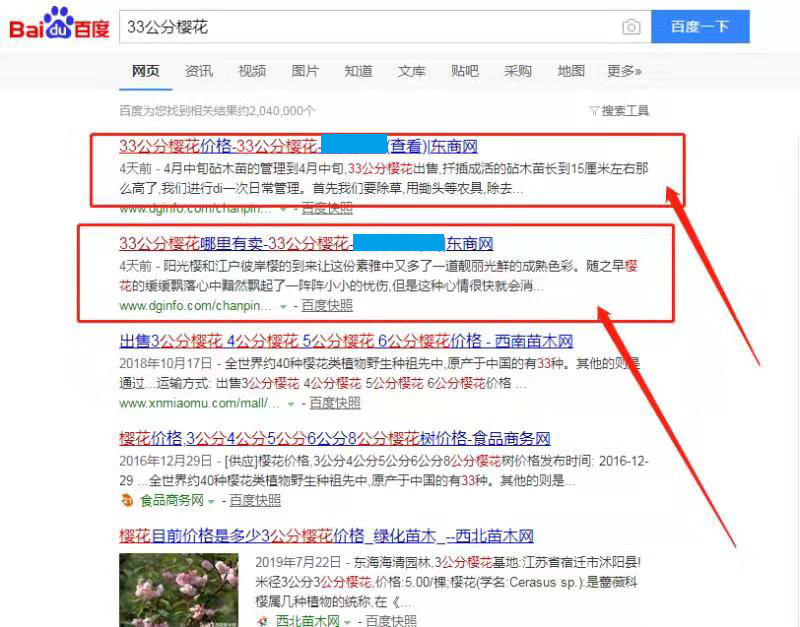This screenshot has width=800, height=627.
Task: Click the 西北苗木网 source favicon
Action: coord(263,621)
